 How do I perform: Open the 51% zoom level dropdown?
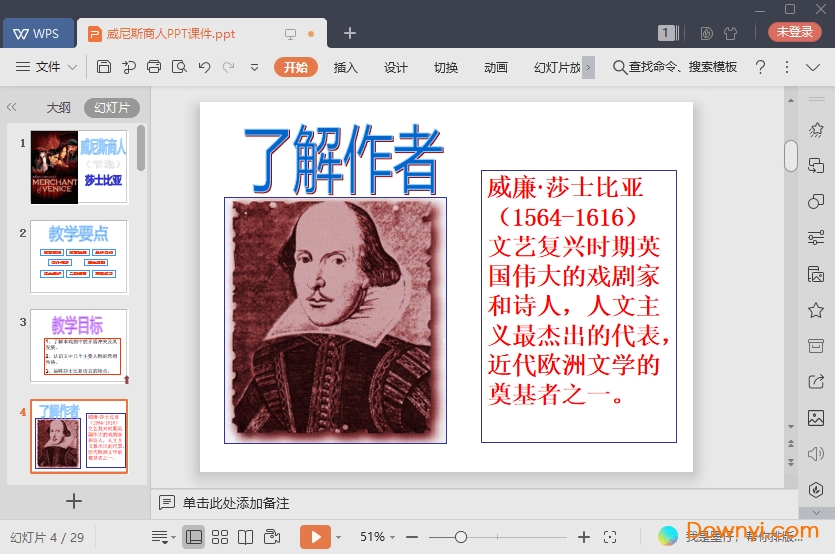(377, 537)
